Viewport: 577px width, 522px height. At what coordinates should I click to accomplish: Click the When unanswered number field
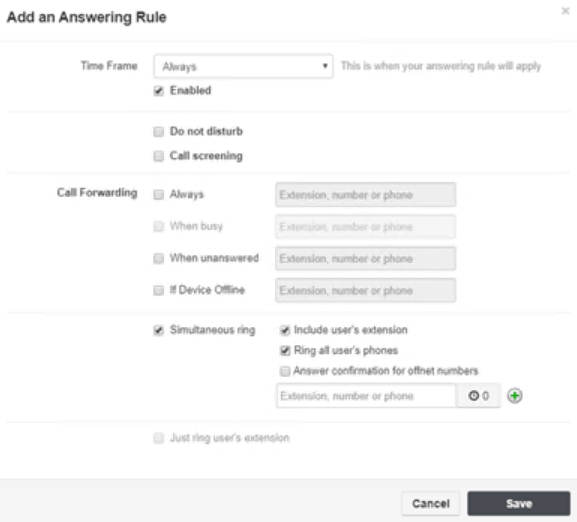point(365,258)
